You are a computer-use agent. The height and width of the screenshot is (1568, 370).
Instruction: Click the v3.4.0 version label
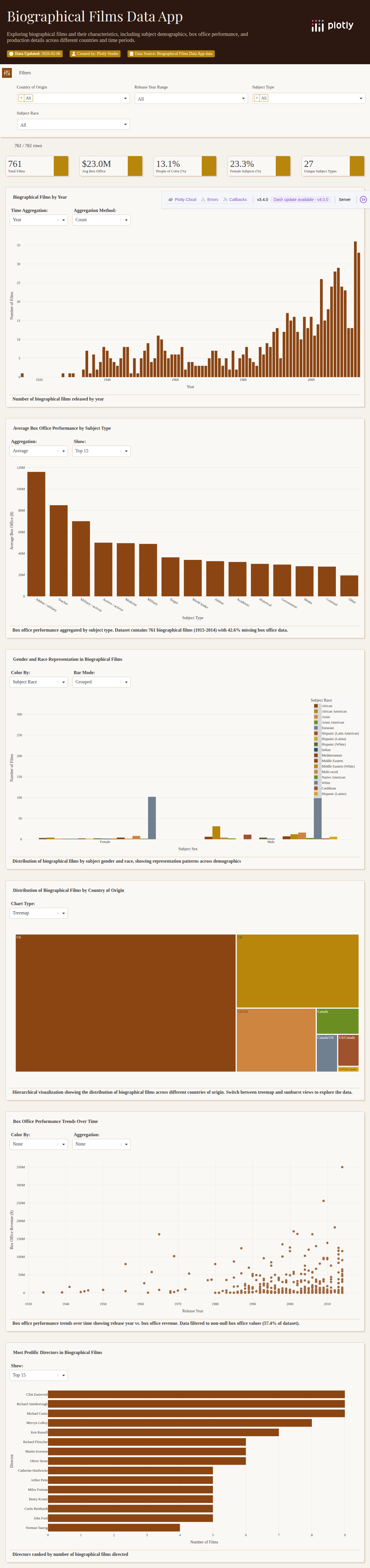(262, 200)
